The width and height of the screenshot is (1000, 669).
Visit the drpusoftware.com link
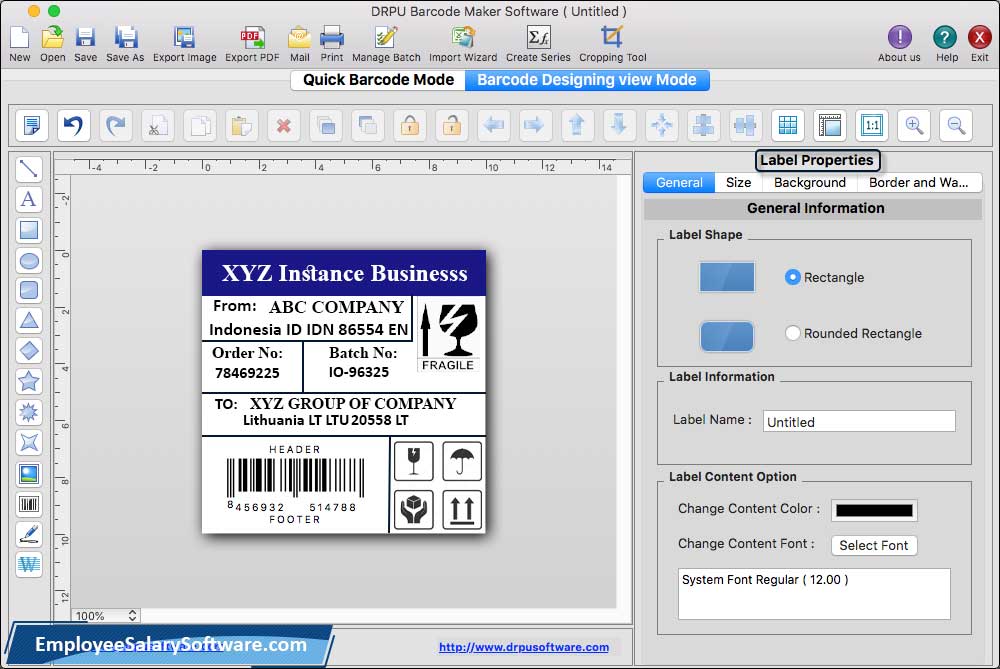coord(524,647)
